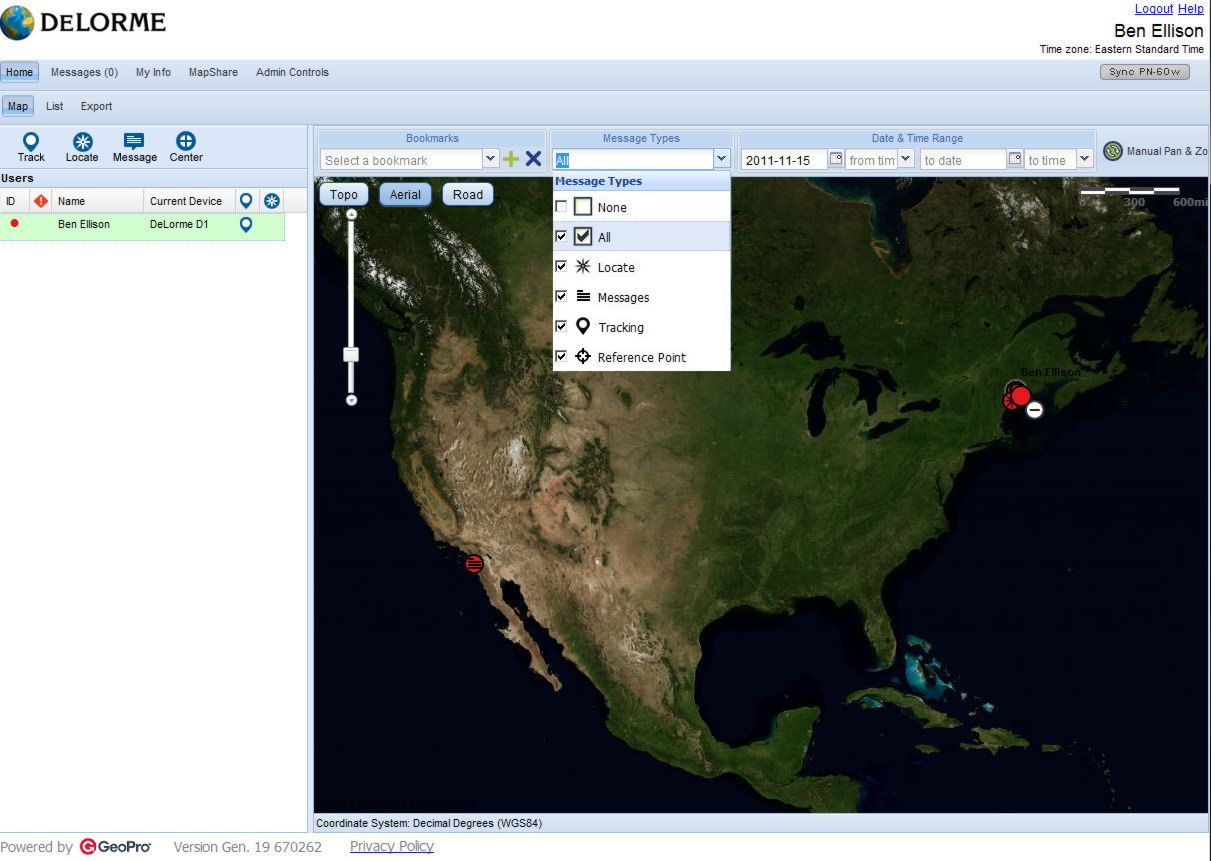
Task: Click the DeLorme globe logo
Action: (x=17, y=22)
